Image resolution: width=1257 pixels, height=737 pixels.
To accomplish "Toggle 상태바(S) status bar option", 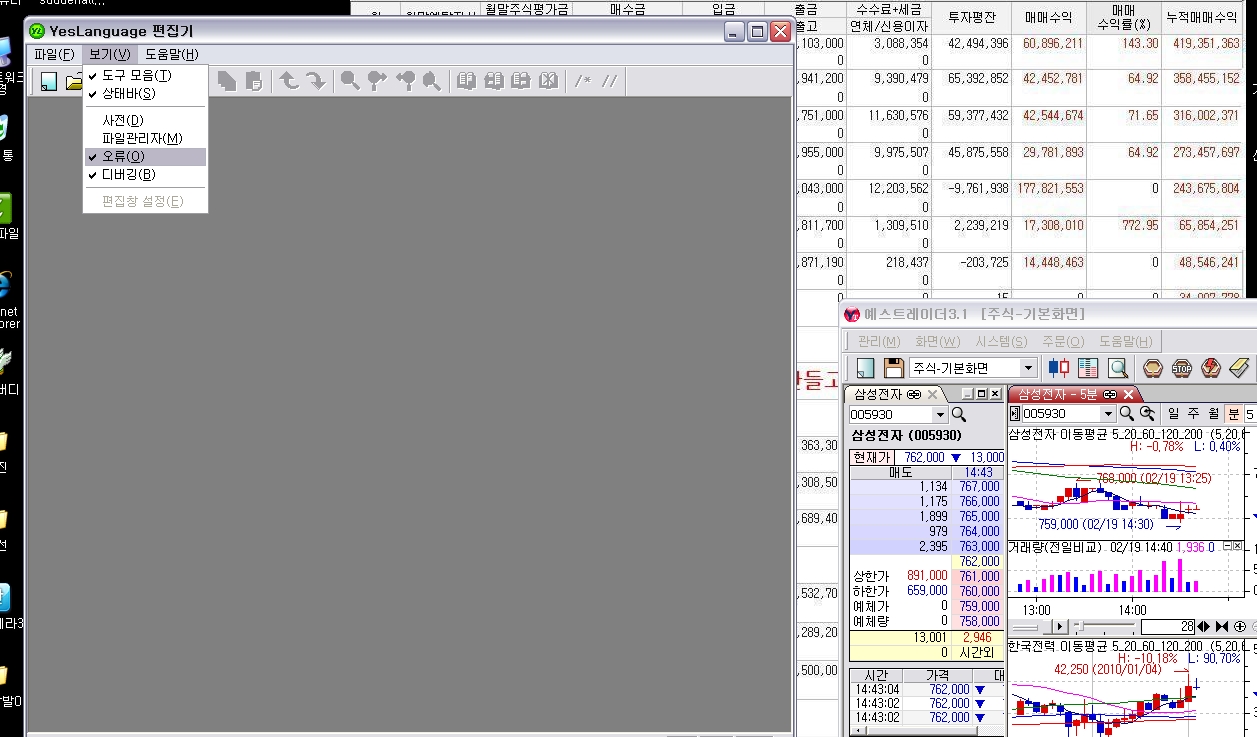I will [128, 94].
